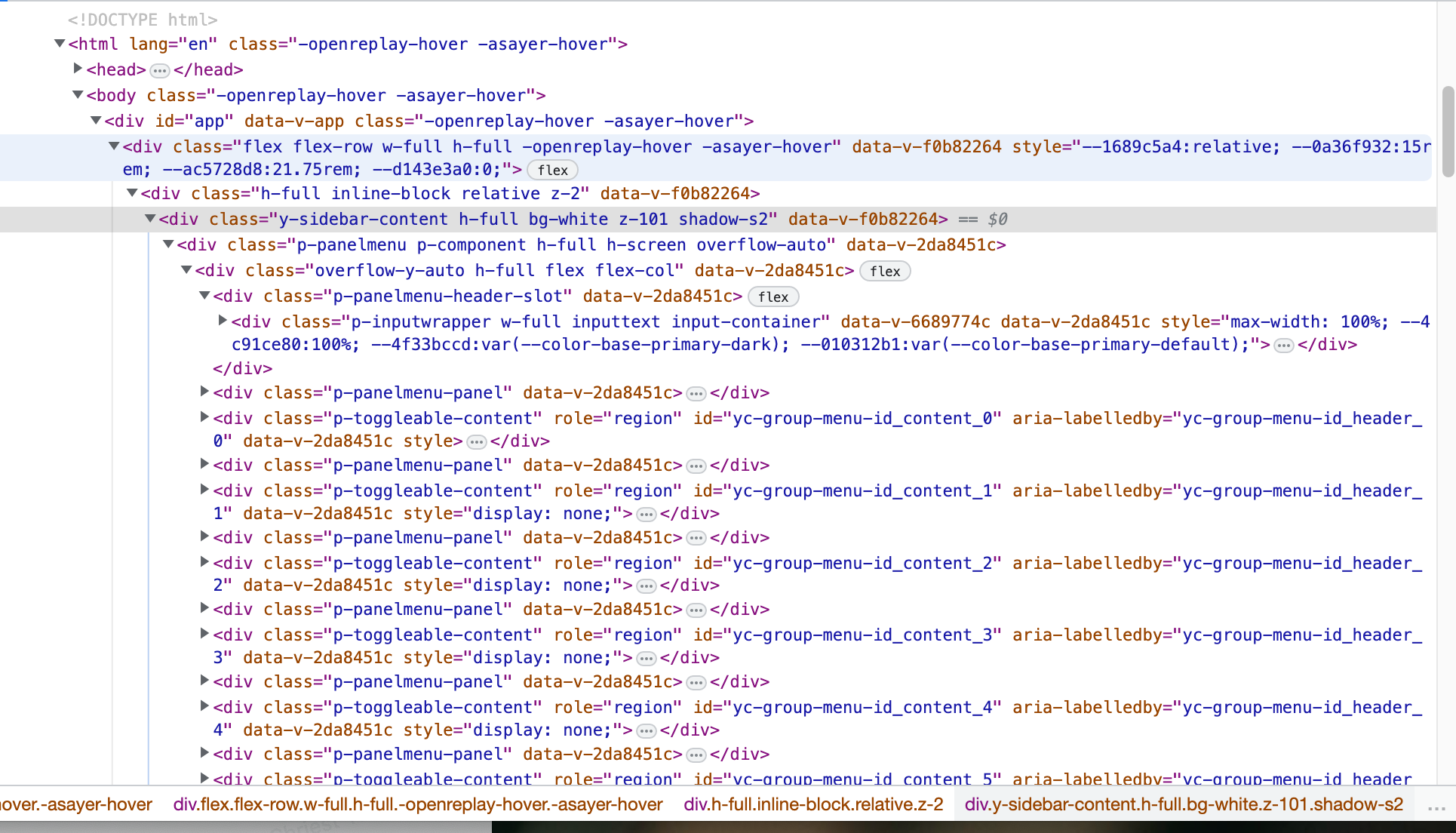Click ellipsis in yc-group-menu-id_content_1 div
This screenshot has width=1456, height=833.
coord(646,514)
